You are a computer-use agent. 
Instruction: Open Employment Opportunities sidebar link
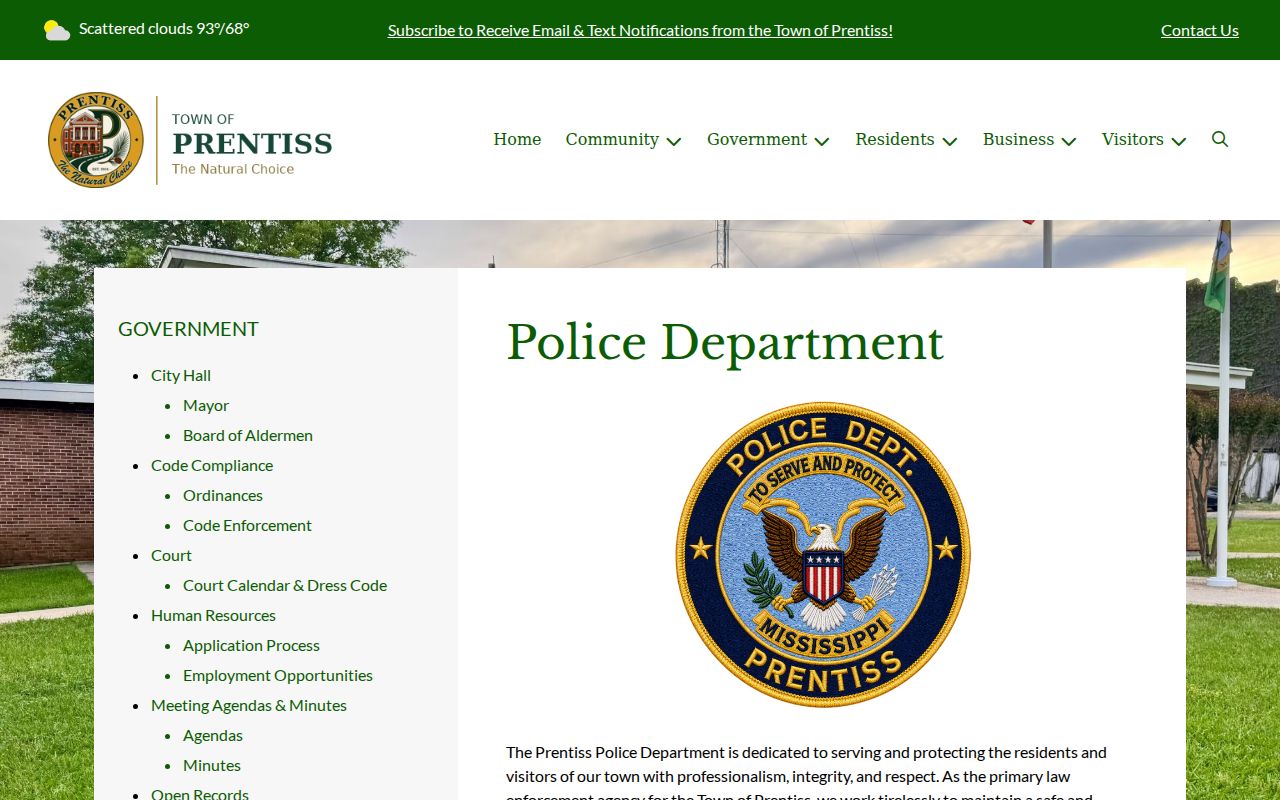(x=278, y=675)
